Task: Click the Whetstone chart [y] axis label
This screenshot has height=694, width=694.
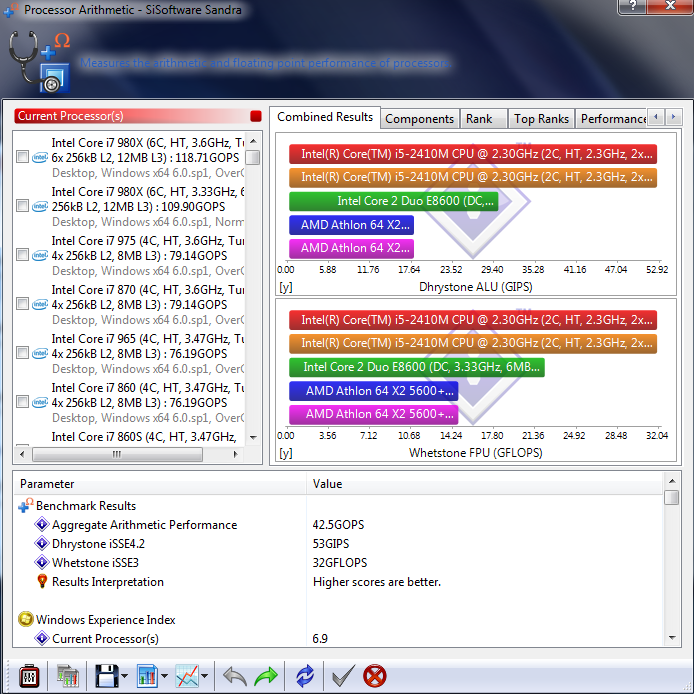Action: click(x=285, y=453)
